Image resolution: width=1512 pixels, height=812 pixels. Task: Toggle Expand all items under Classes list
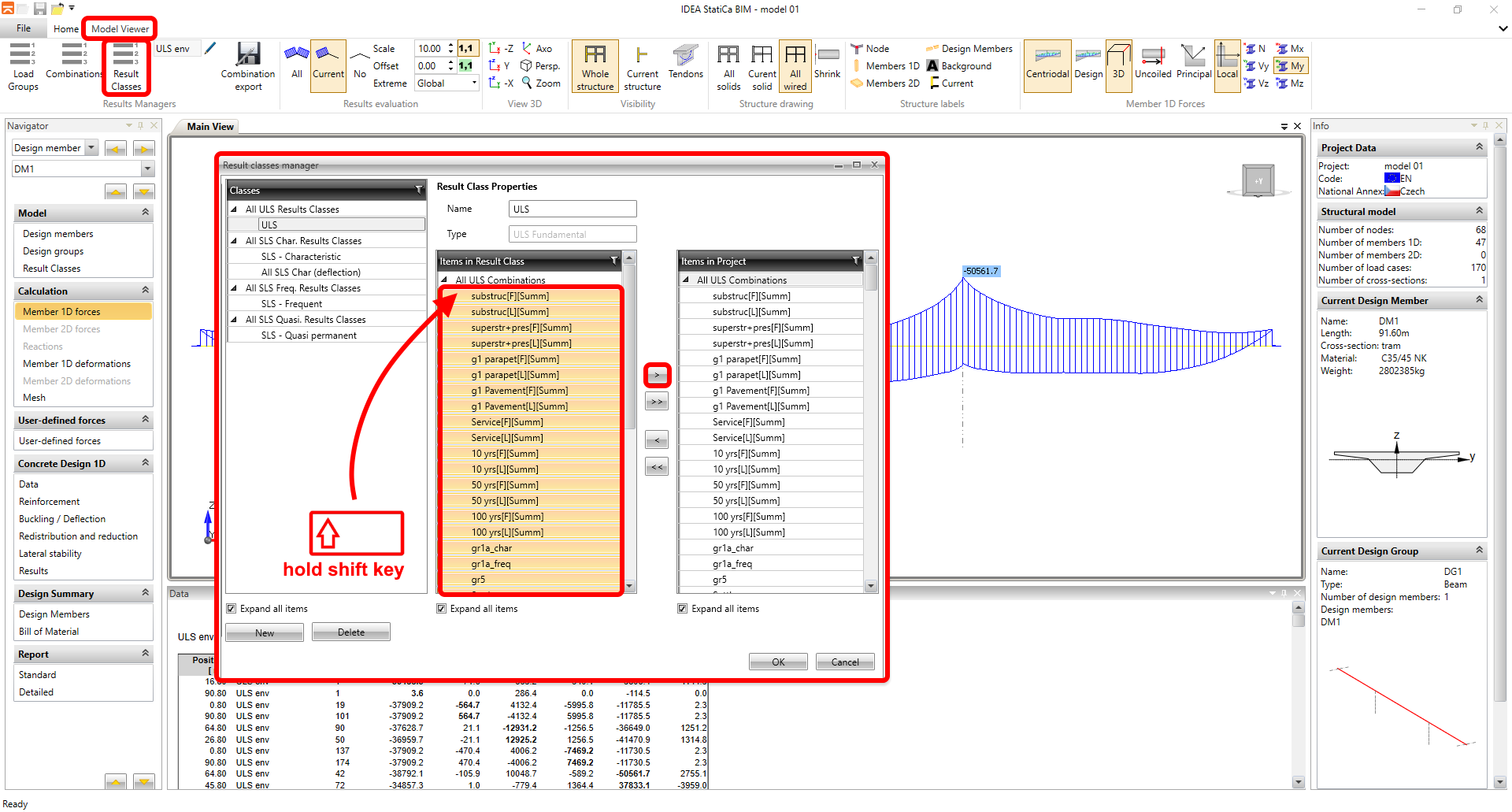pos(232,609)
